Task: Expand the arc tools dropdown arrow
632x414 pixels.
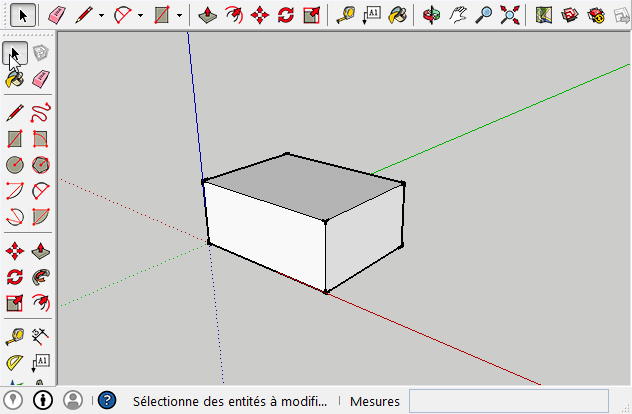Action: click(x=140, y=16)
